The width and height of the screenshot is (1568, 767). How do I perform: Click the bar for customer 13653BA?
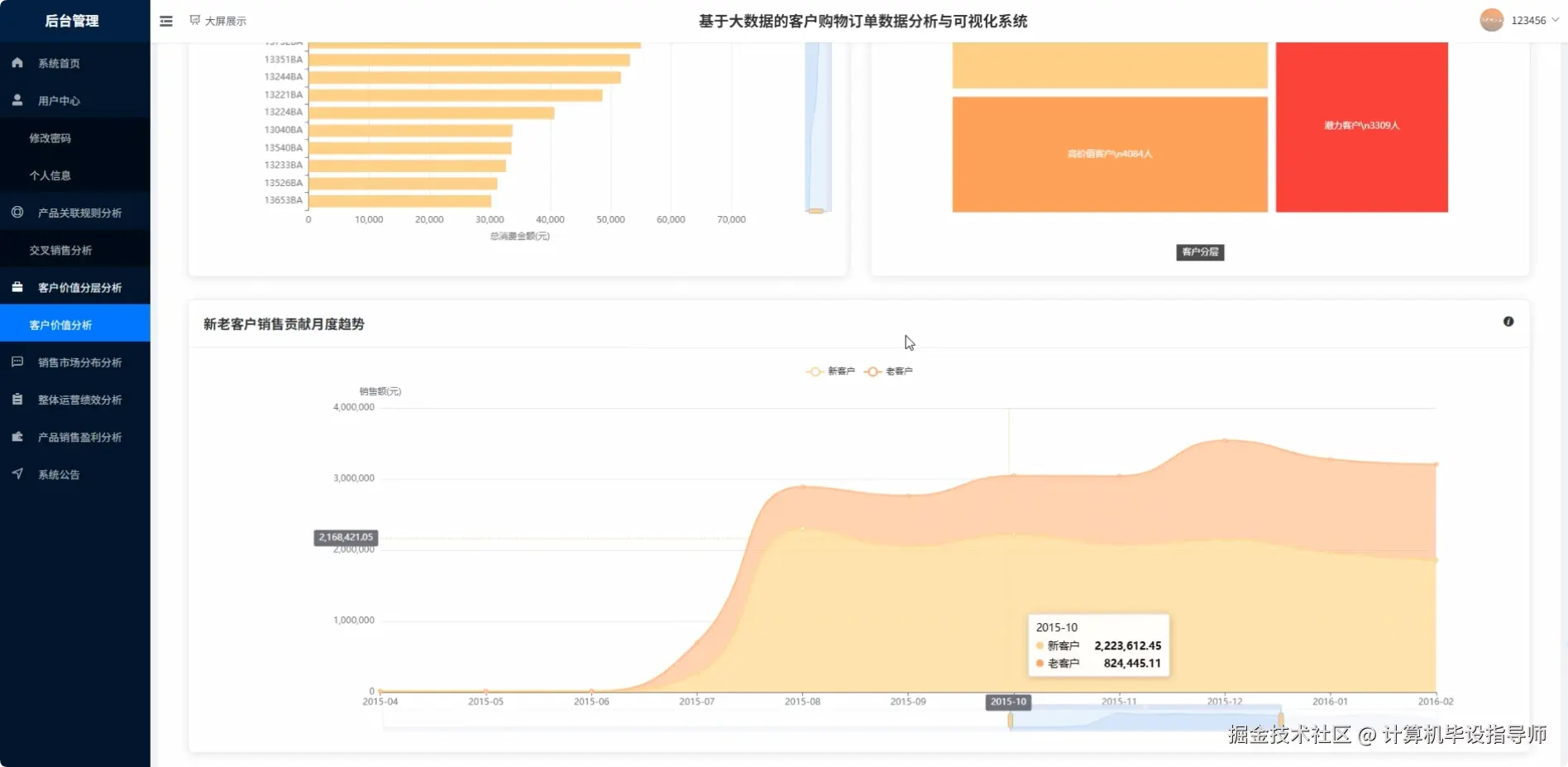coord(399,200)
